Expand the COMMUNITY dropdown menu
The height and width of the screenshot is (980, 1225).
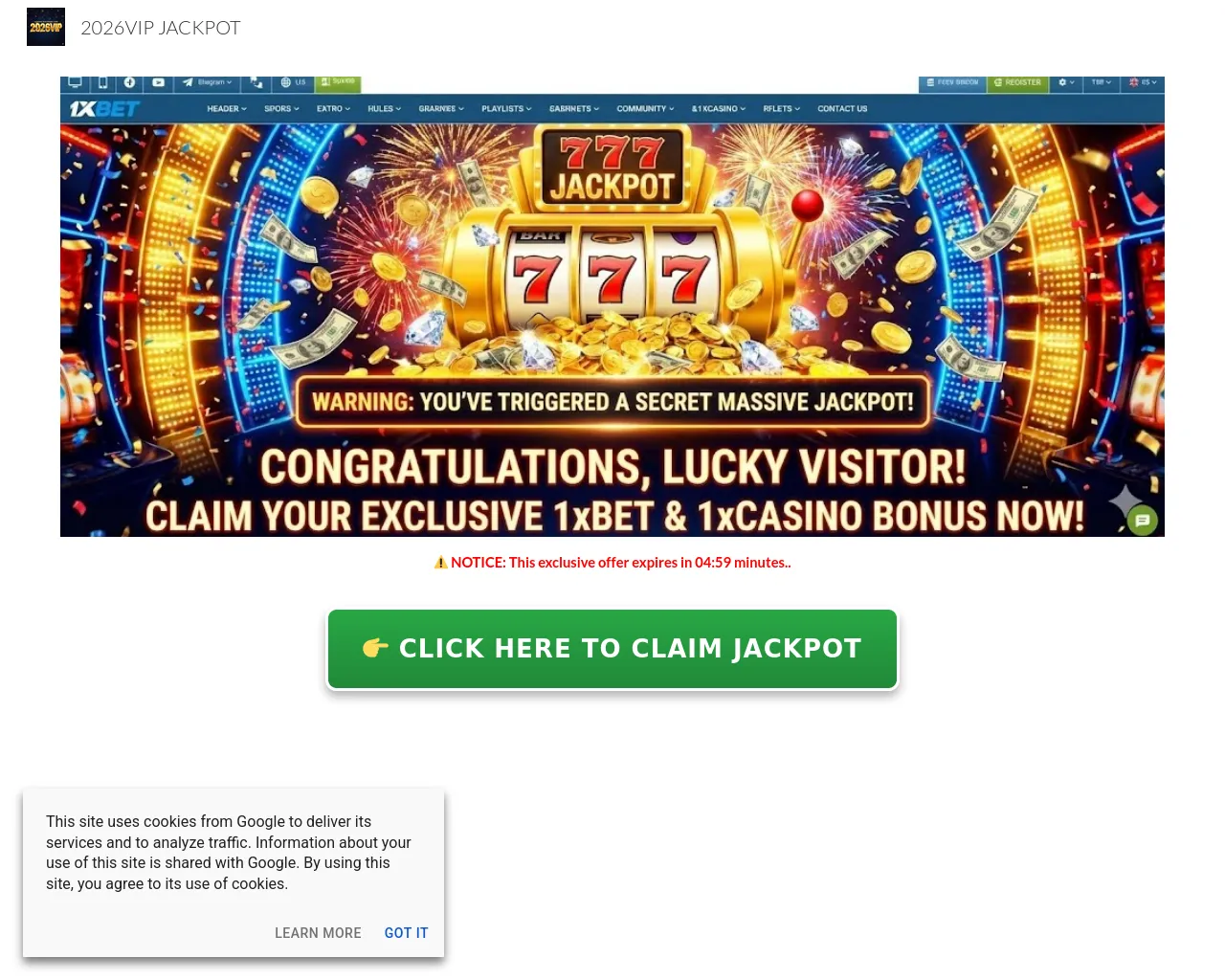pos(645,109)
